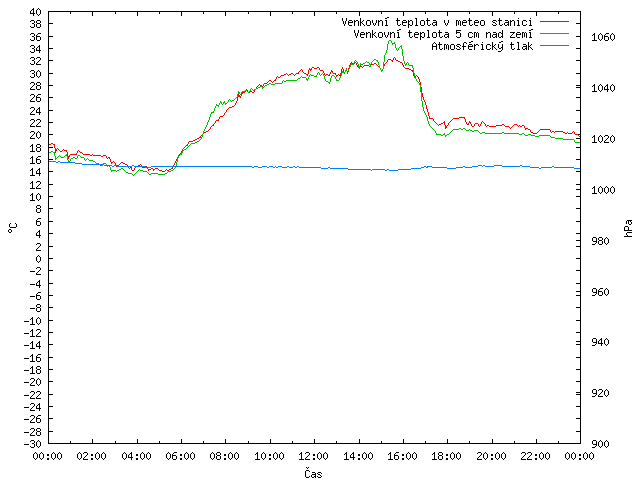640x480 pixels.
Task: Click the 'hPa' right axis title
Action: coord(628,228)
